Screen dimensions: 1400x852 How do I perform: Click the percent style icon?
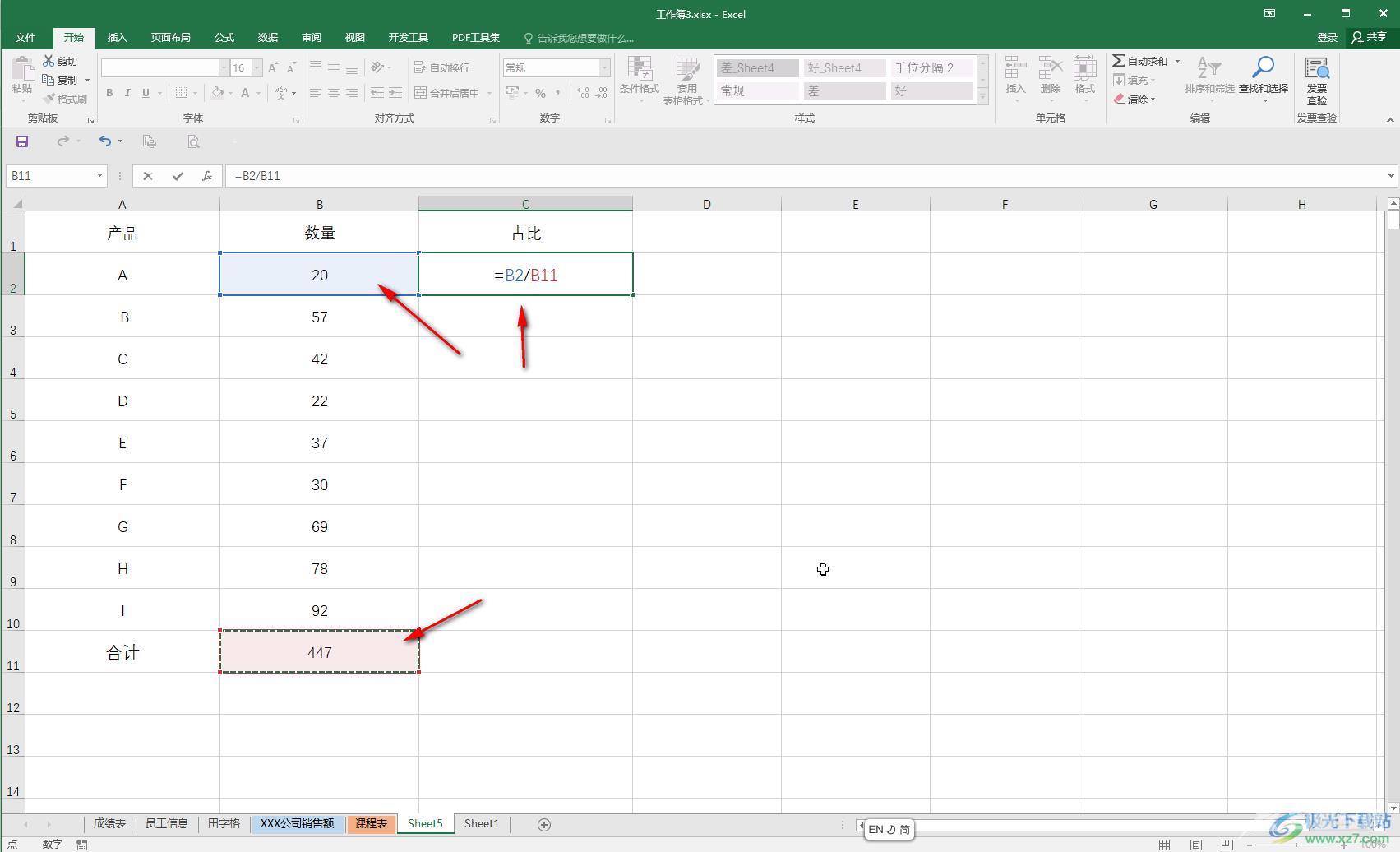540,93
